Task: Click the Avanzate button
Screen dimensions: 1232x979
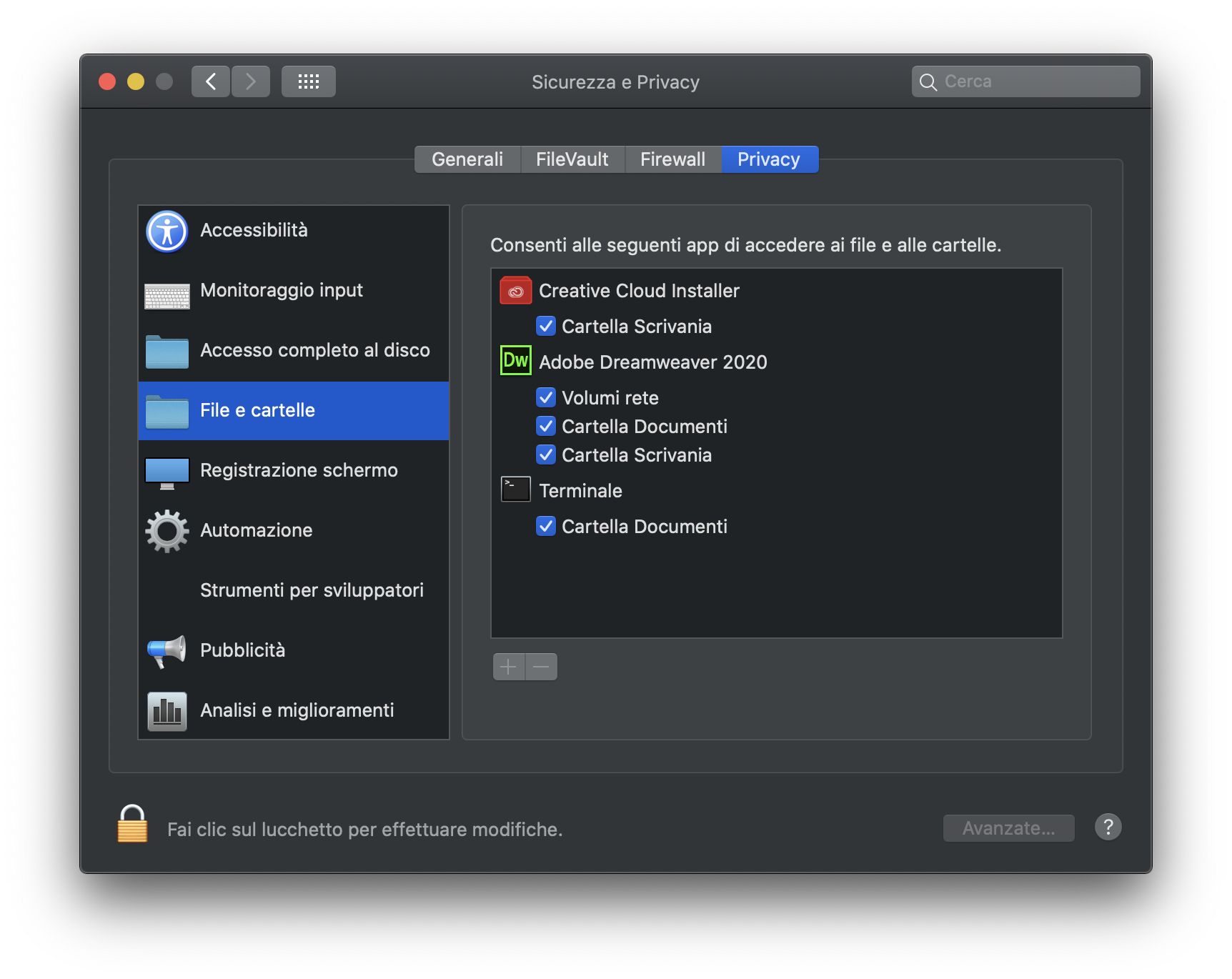Action: click(x=1008, y=828)
